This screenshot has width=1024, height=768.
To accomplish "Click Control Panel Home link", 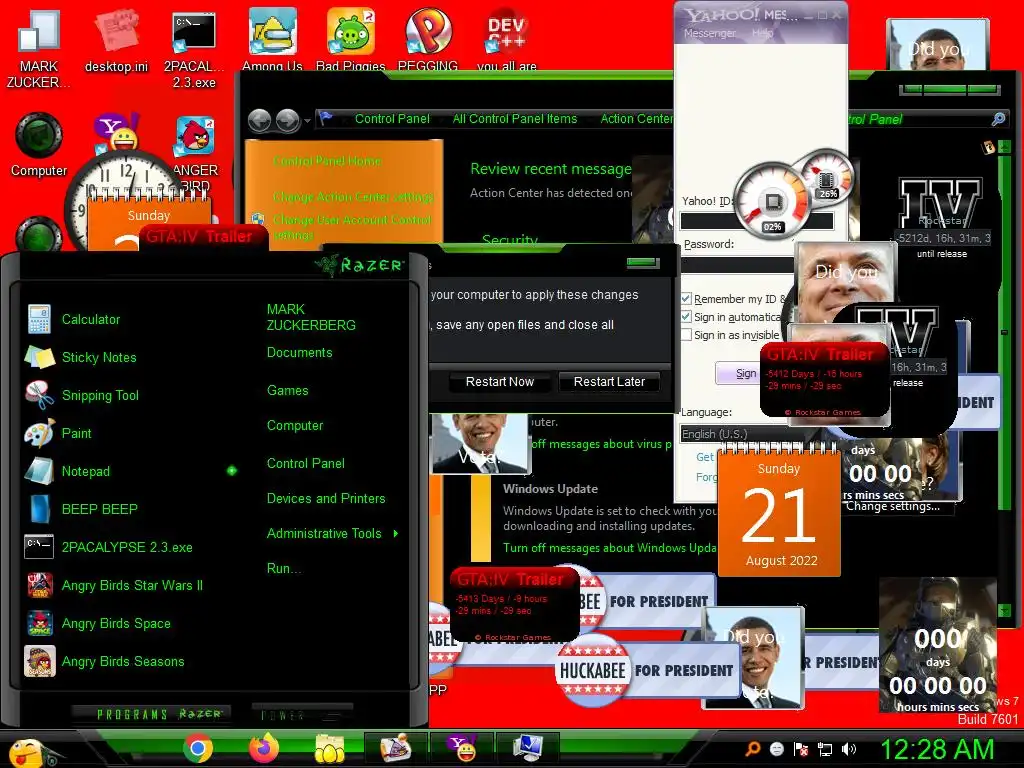I will [x=327, y=161].
